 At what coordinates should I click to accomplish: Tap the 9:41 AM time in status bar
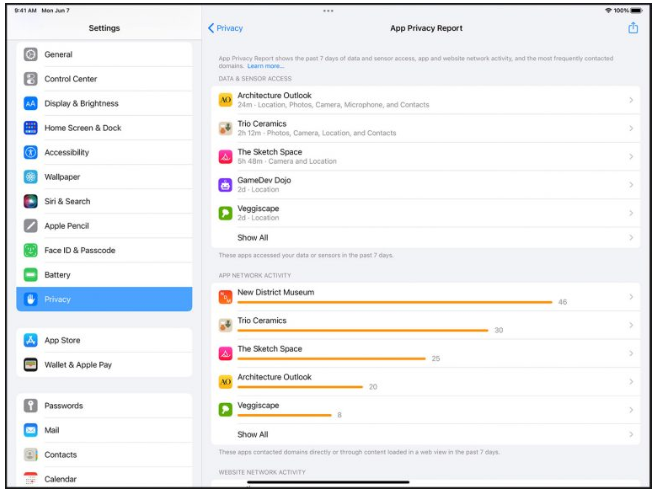(25, 10)
